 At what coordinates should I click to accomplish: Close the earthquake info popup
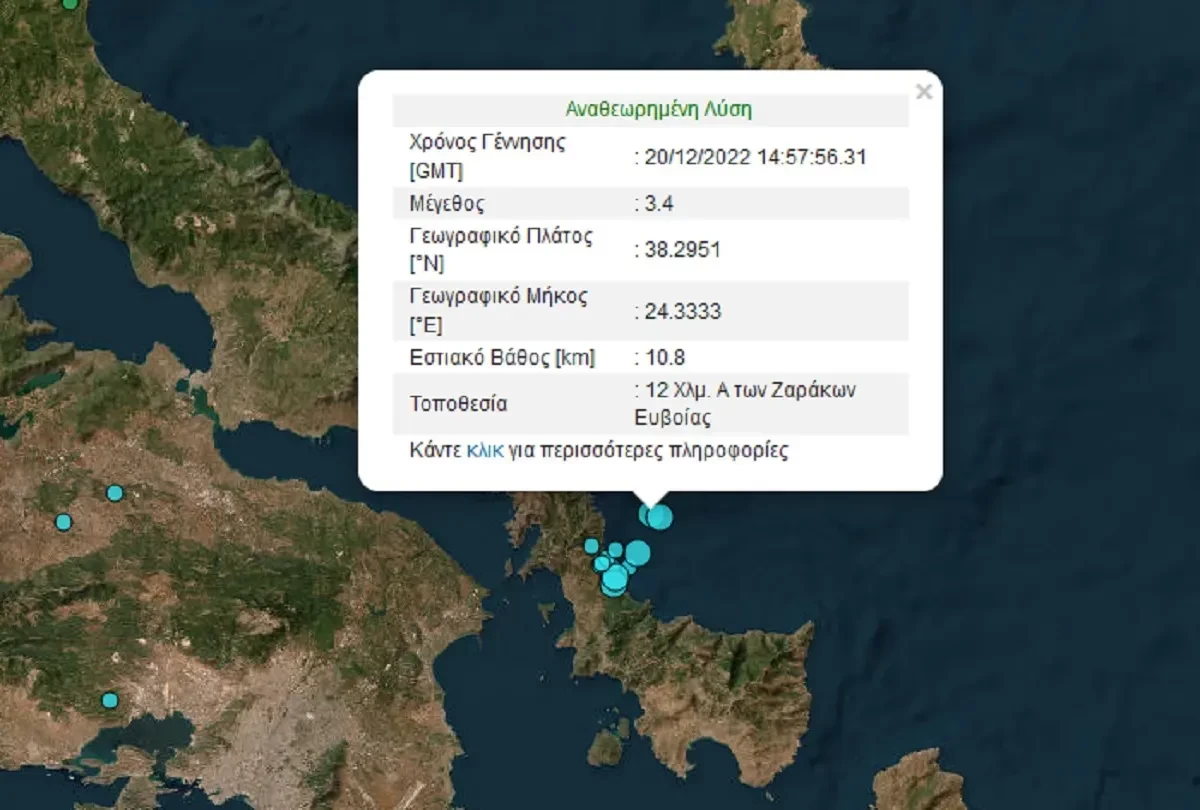pyautogui.click(x=924, y=92)
